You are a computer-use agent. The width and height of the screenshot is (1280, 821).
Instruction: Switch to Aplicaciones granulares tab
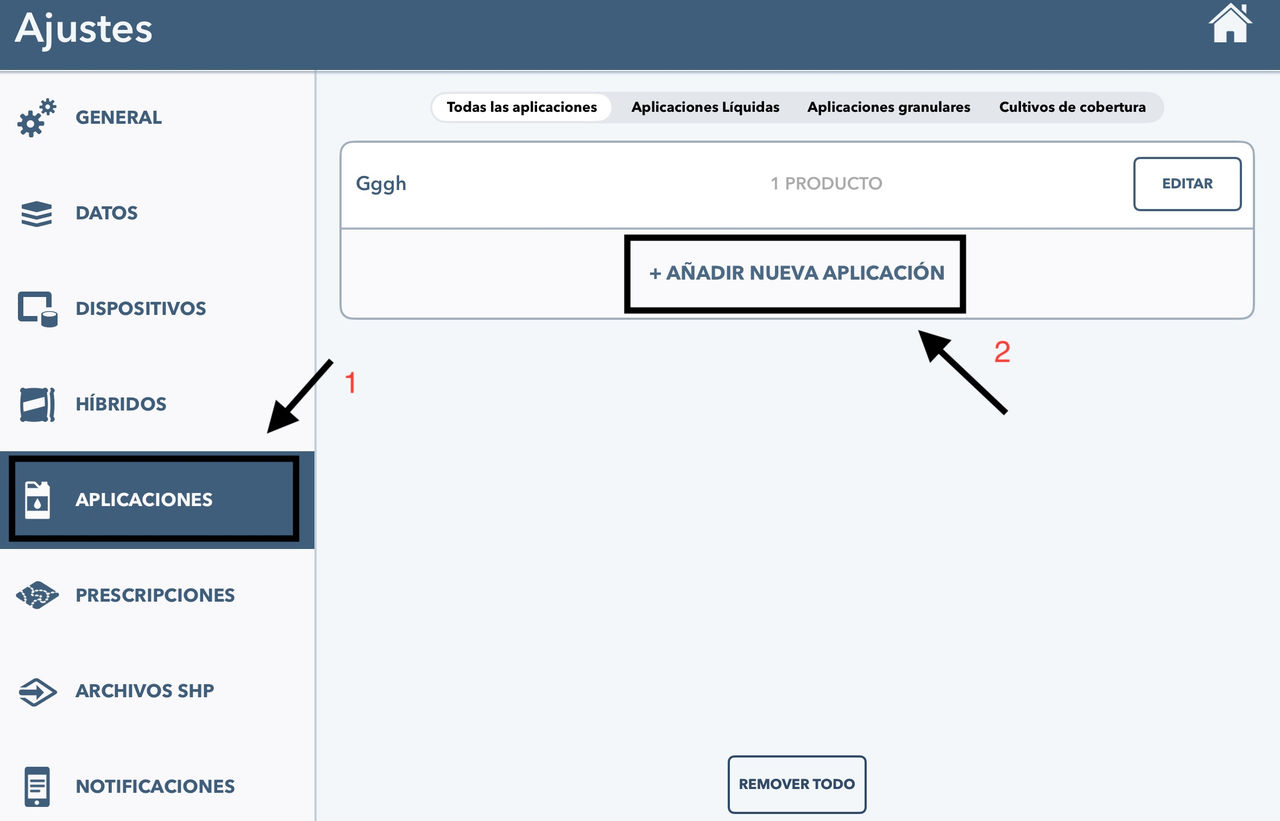889,107
